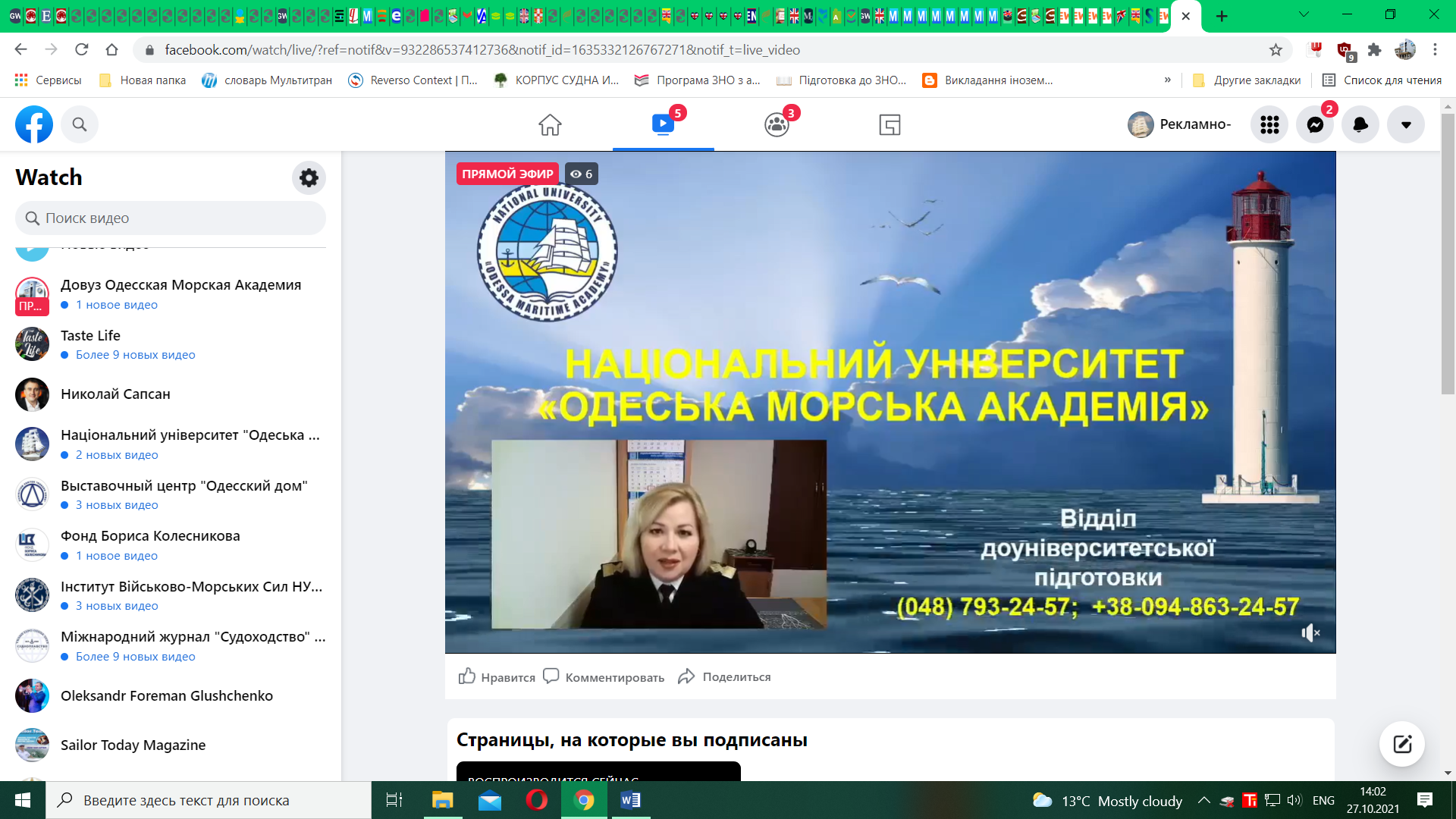The width and height of the screenshot is (1456, 819).
Task: Open Довуз Одесская Морская Академия page
Action: (171, 294)
